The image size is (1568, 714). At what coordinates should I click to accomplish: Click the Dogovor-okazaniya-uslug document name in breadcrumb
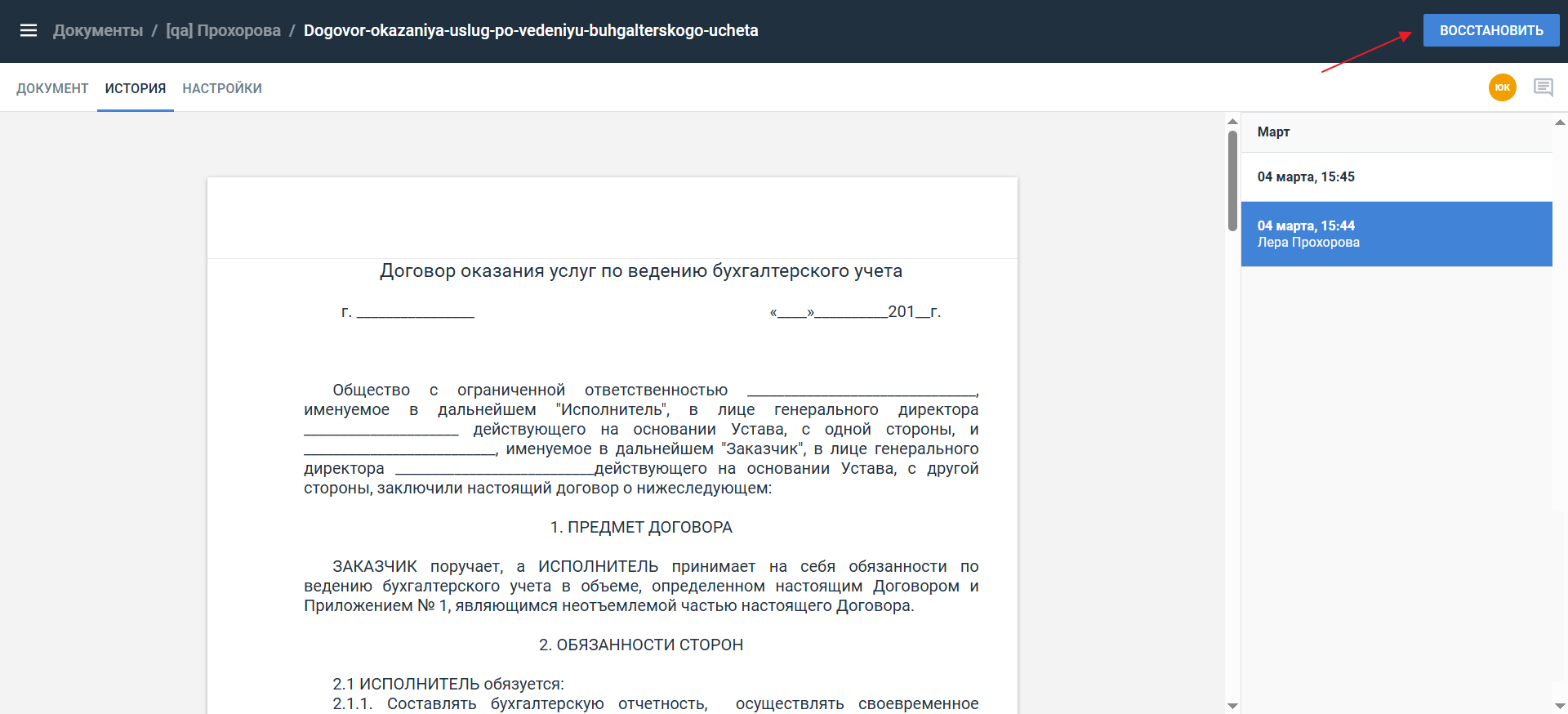point(531,30)
